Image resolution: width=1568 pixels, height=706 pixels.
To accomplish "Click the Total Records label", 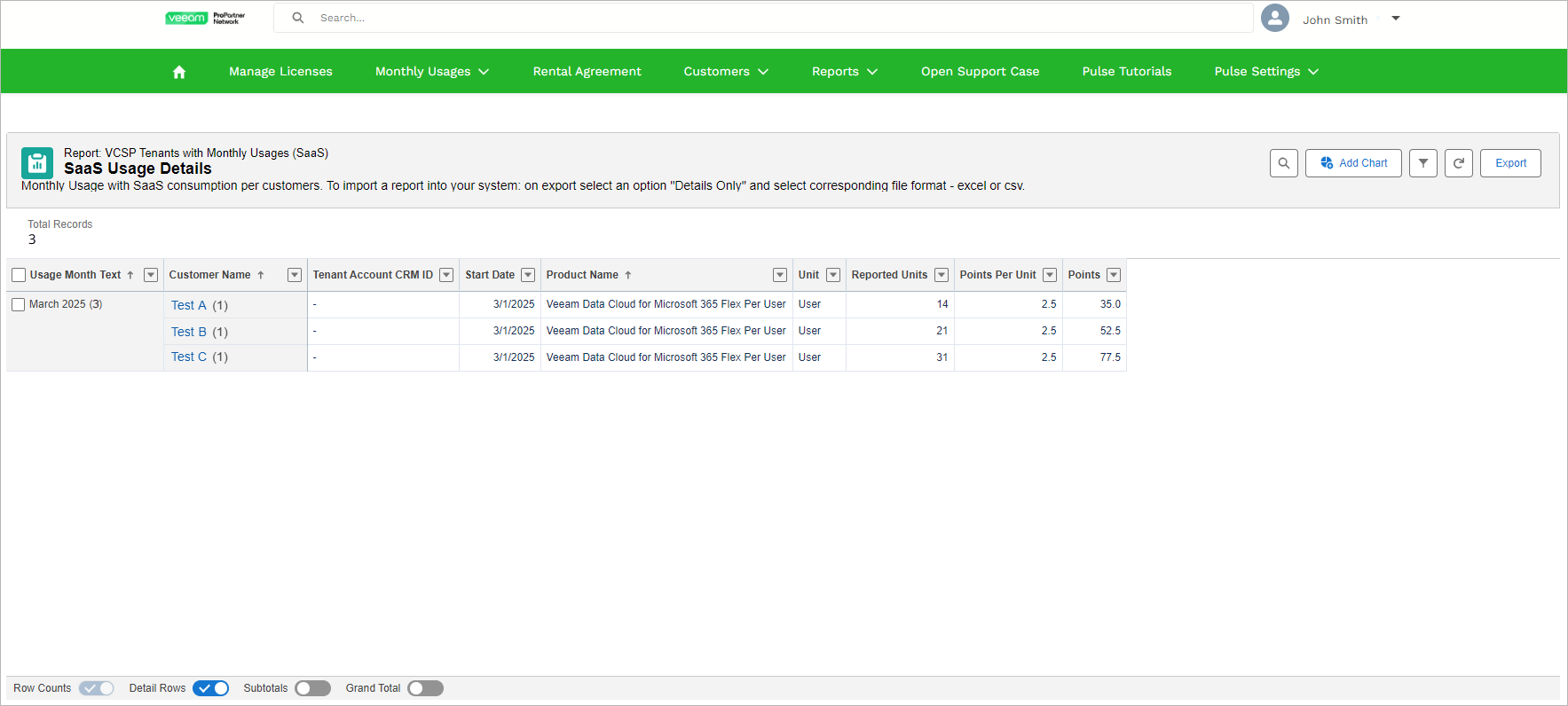I will [59, 224].
